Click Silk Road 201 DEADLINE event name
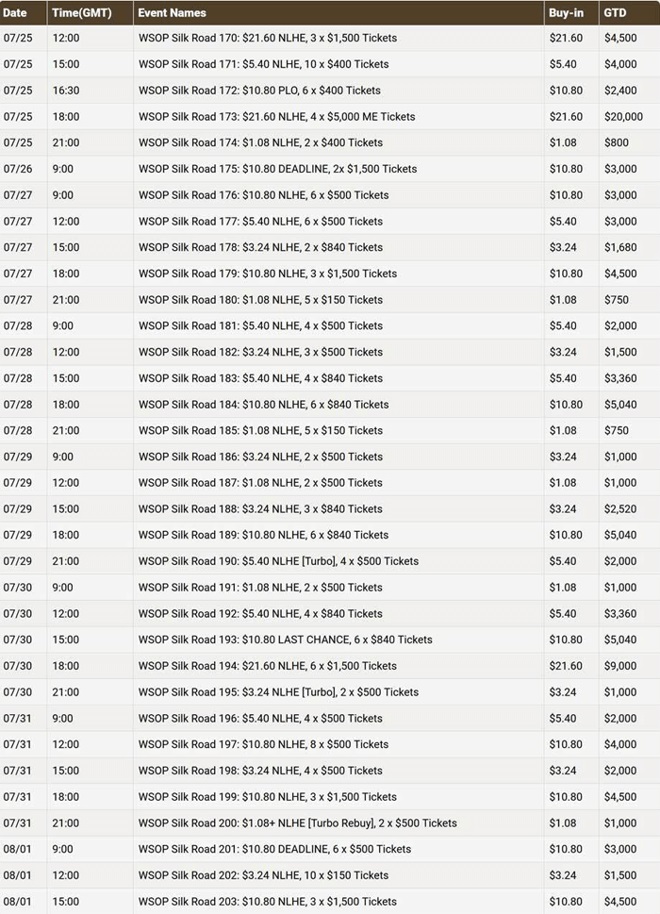The height and width of the screenshot is (914, 660). coord(275,849)
